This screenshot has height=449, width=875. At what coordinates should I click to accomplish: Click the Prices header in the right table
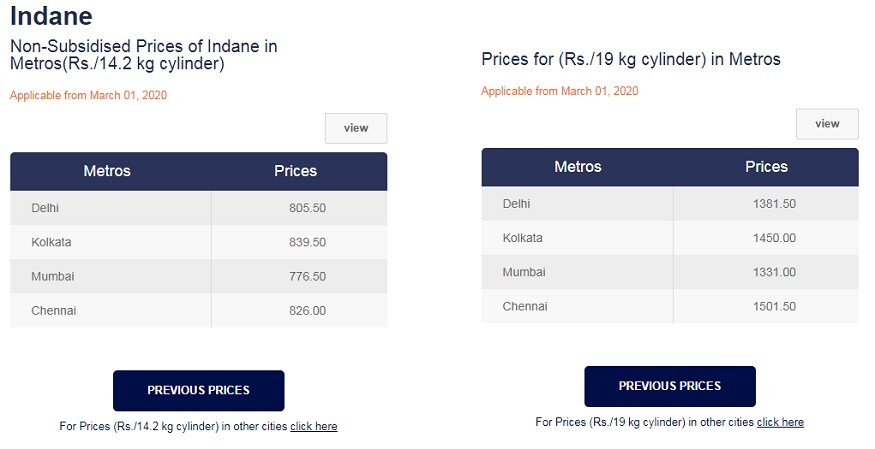click(x=767, y=167)
